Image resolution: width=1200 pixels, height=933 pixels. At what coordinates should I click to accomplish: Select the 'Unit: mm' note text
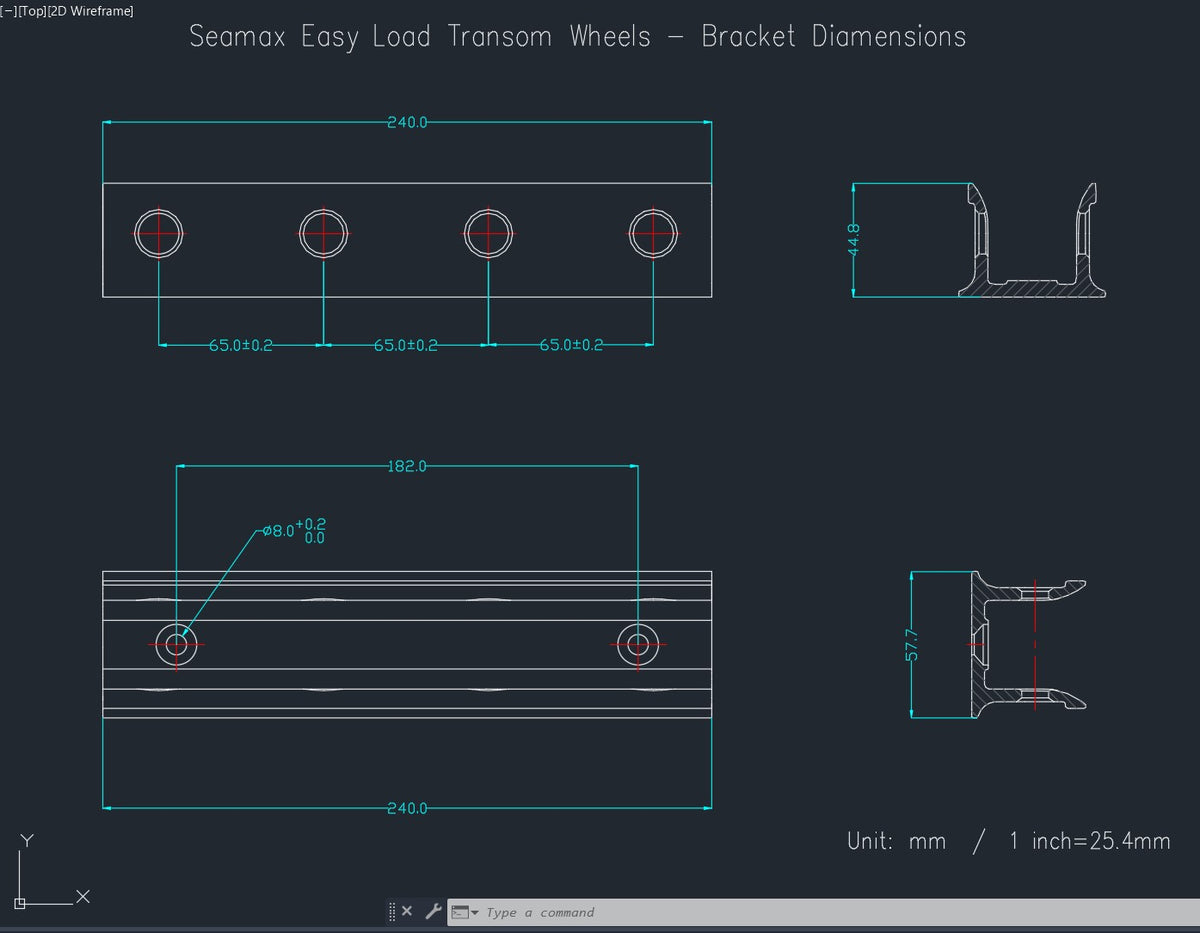point(896,841)
